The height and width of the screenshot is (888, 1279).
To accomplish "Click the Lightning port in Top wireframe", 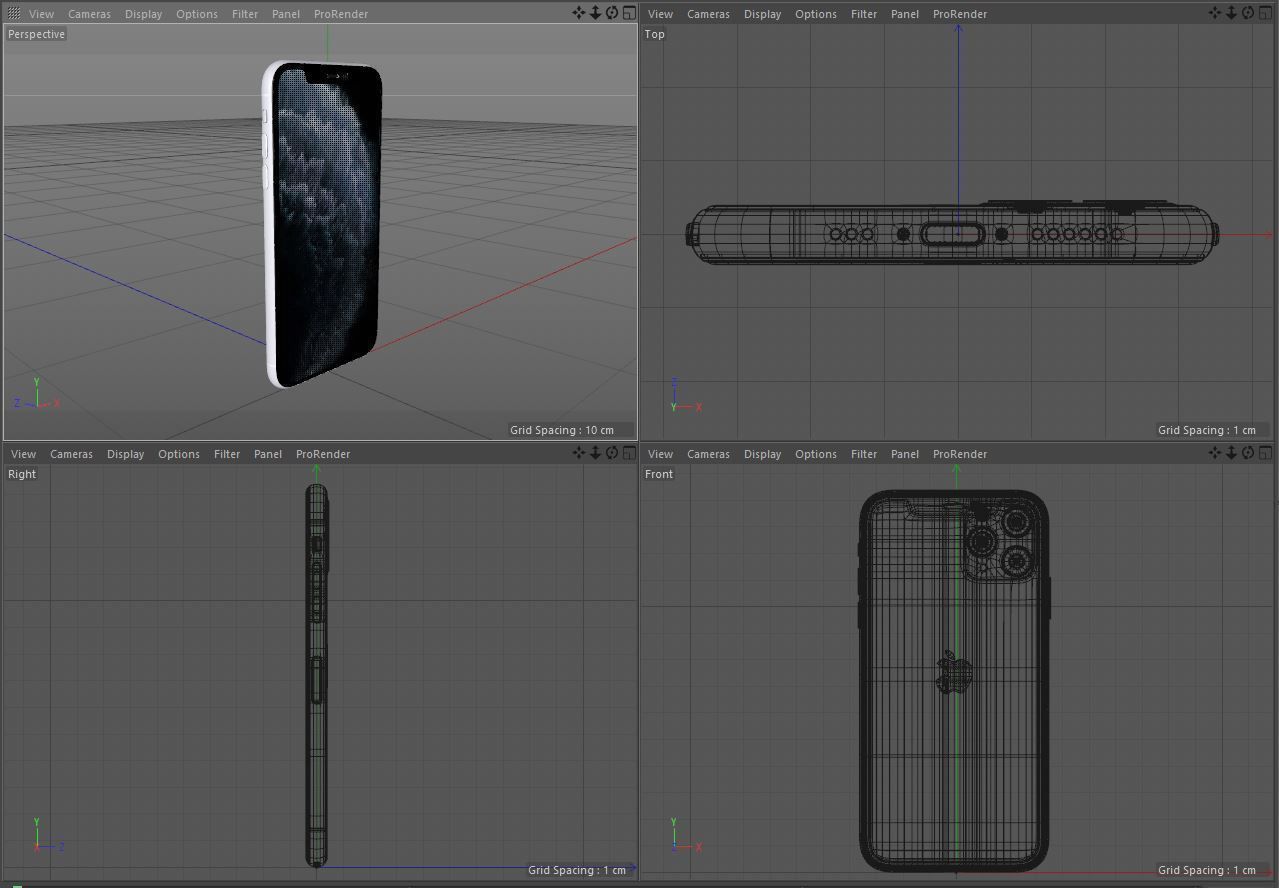I will tap(952, 234).
